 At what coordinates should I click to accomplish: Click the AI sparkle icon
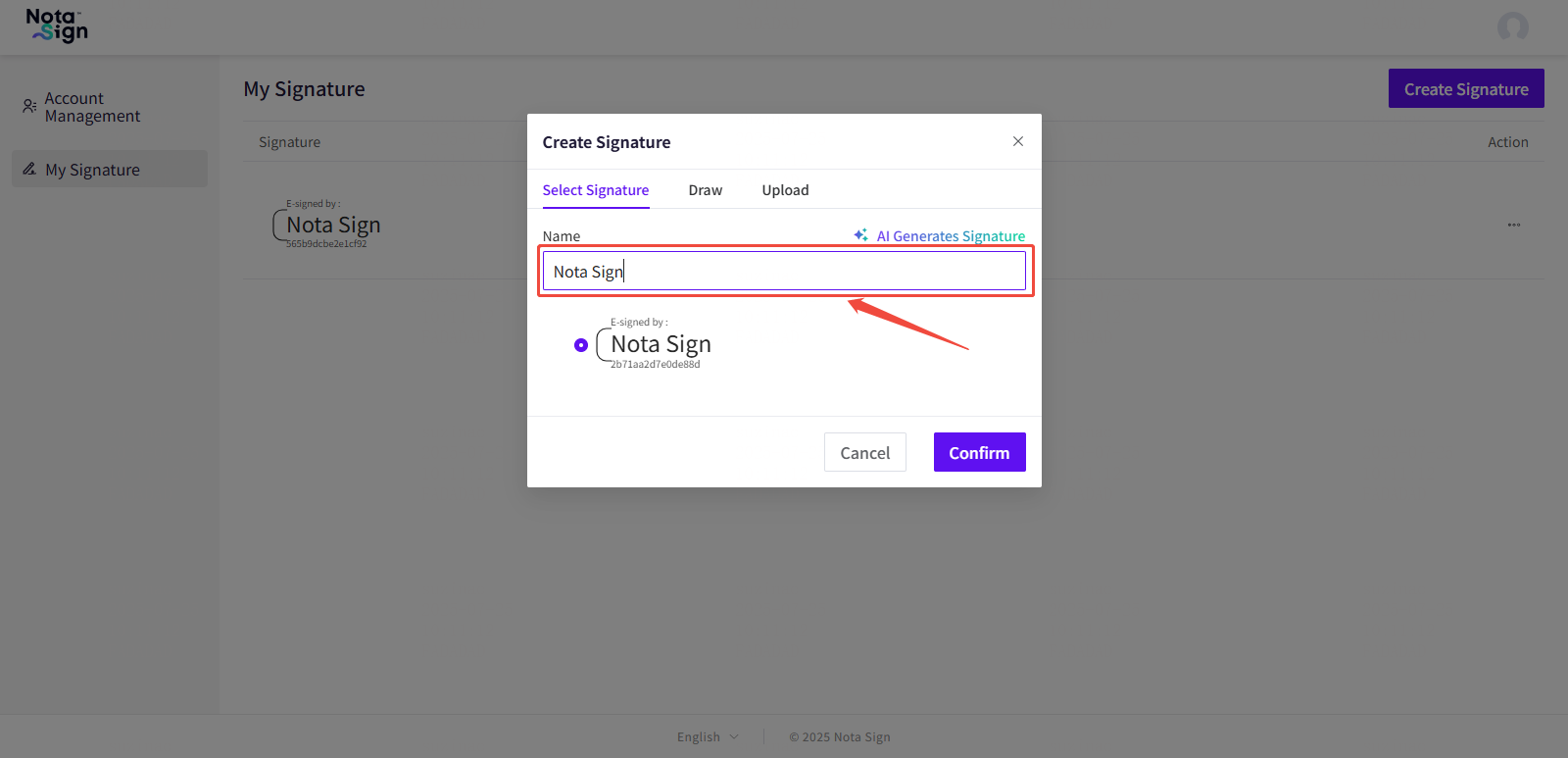860,235
